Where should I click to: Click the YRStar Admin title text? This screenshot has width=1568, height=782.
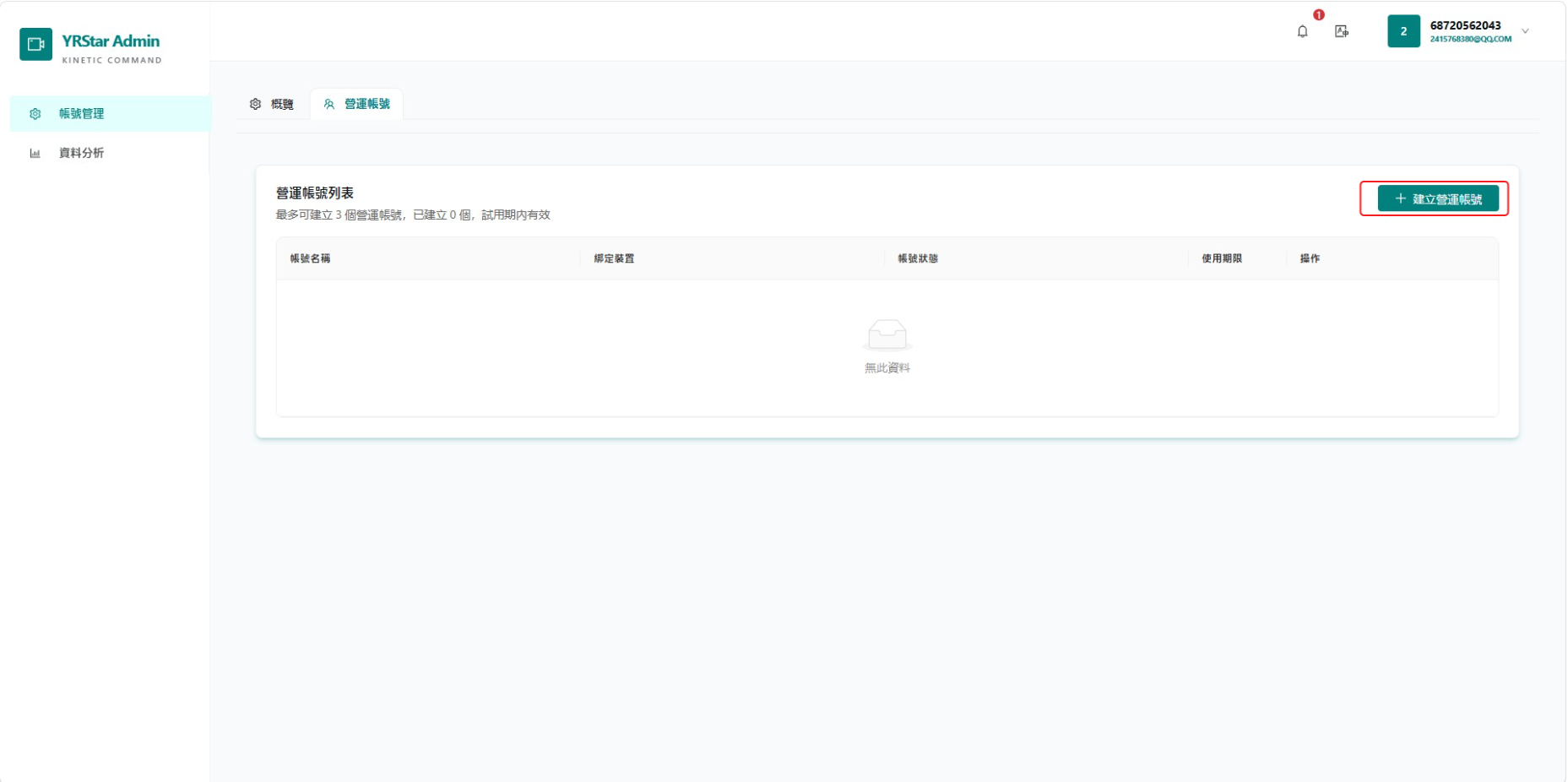tap(111, 41)
